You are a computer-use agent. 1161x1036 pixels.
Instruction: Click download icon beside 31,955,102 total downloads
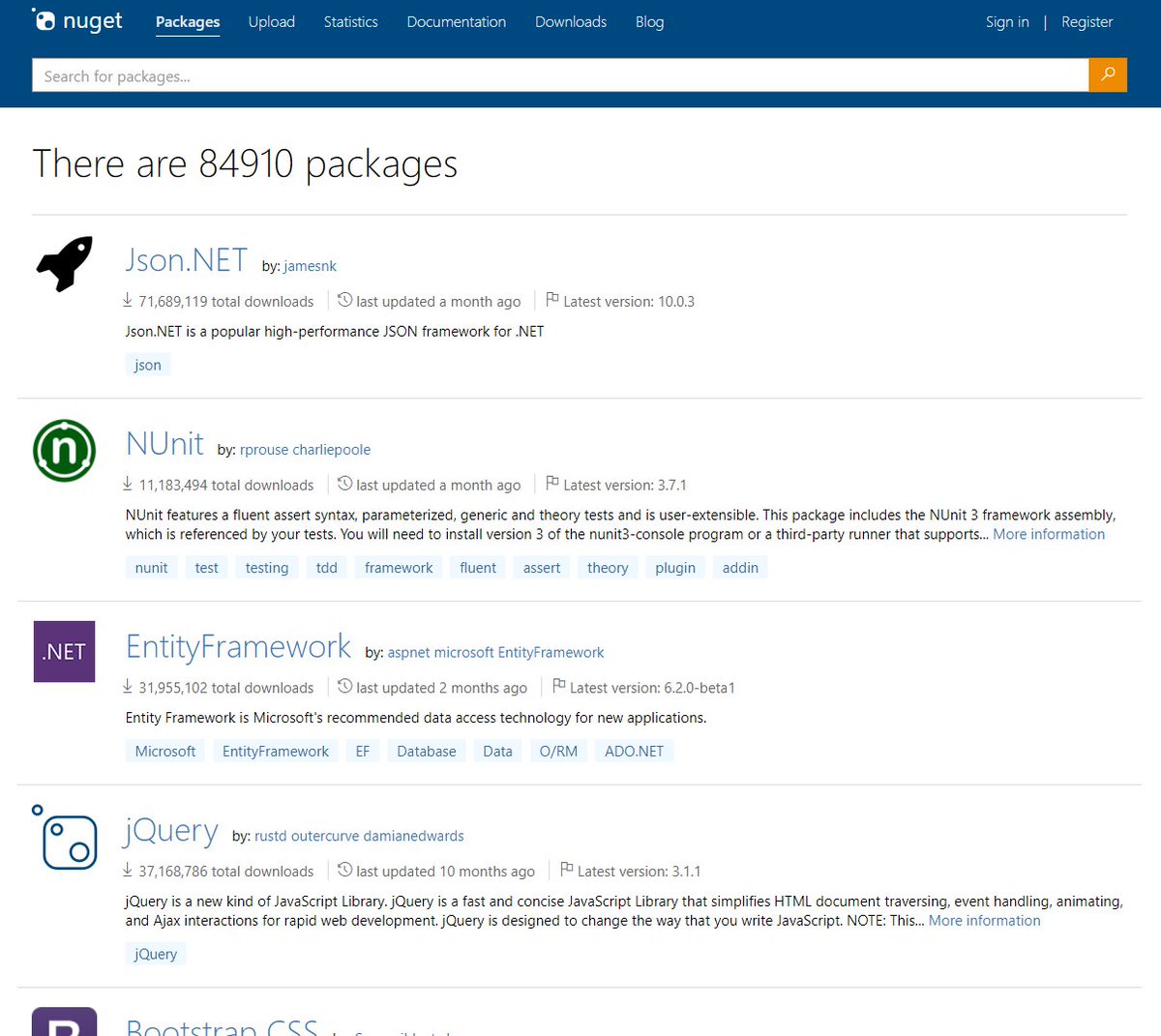coord(128,687)
